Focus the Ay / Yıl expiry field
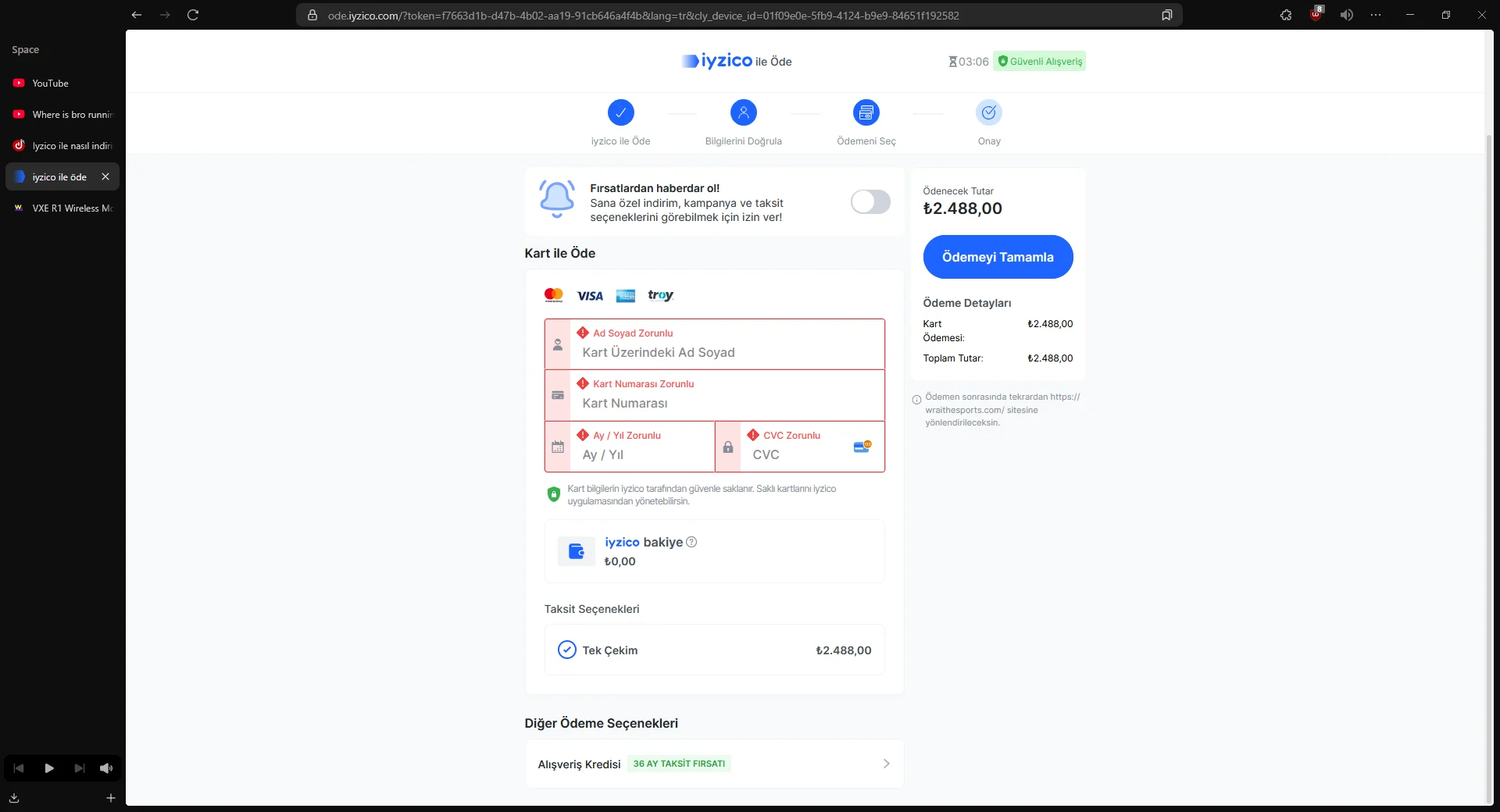 630,447
